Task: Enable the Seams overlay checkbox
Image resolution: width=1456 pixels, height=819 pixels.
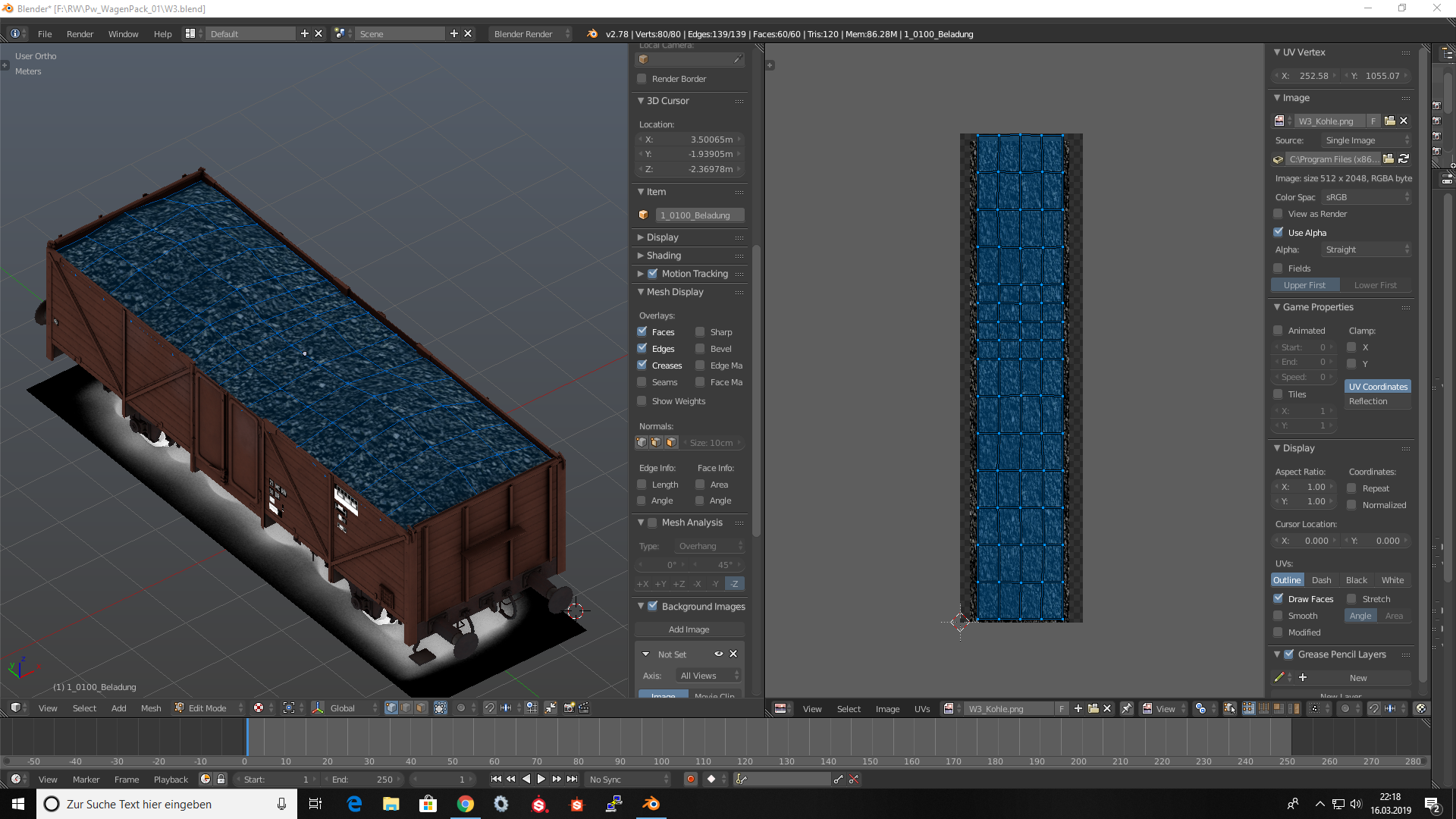Action: pos(642,382)
